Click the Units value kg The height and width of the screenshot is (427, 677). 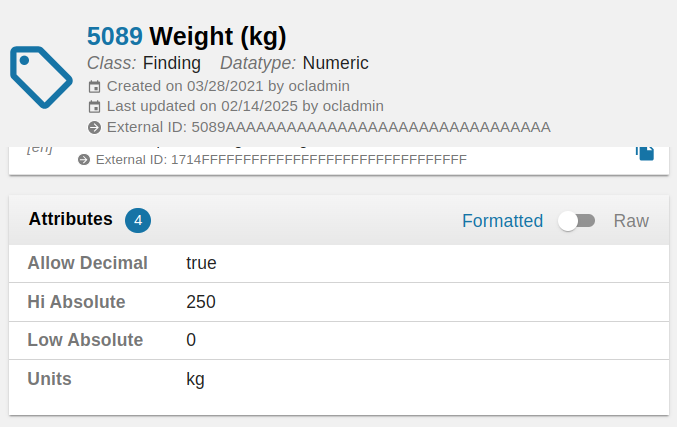tap(195, 379)
